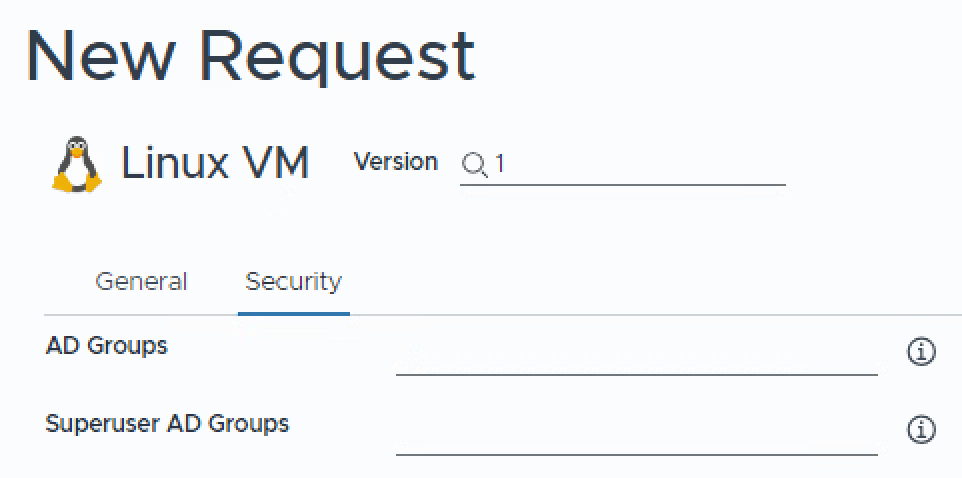Select version value 1 in the field
The image size is (962, 478).
click(500, 164)
